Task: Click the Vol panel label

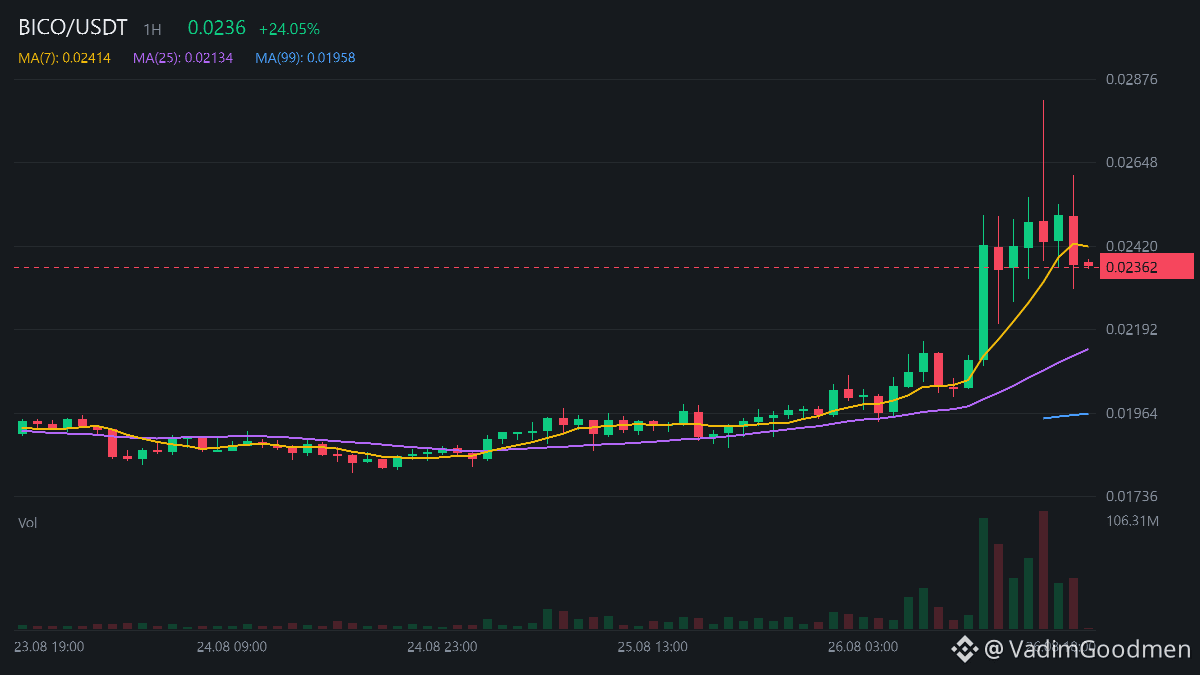Action: (x=27, y=523)
